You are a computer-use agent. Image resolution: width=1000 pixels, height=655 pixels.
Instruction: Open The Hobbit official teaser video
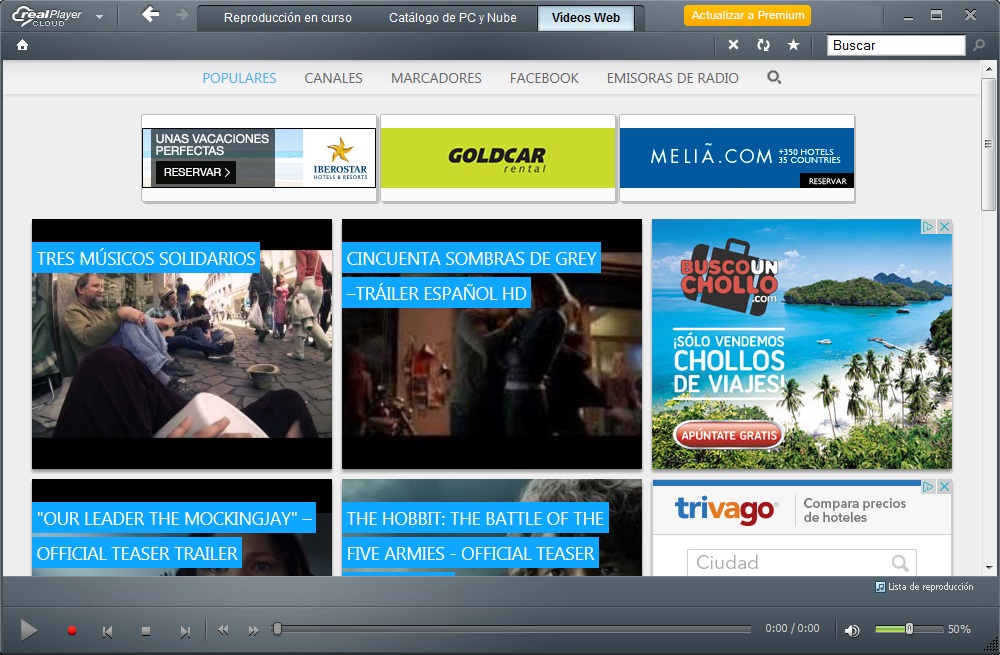click(x=492, y=527)
